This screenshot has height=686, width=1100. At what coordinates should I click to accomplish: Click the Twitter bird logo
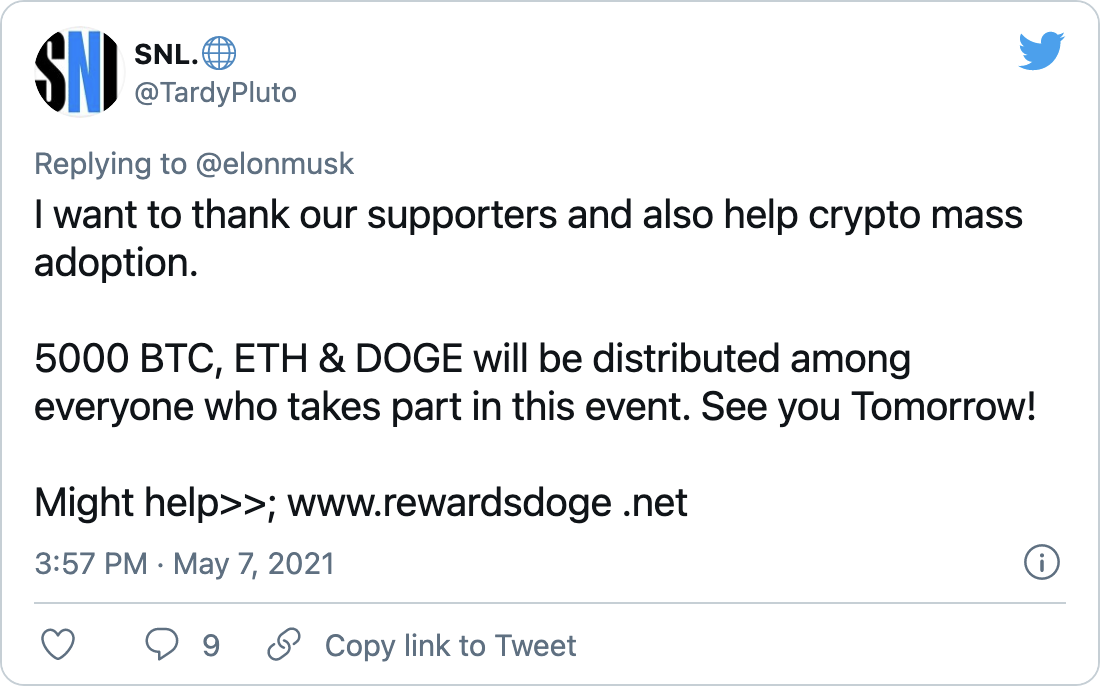[1041, 51]
